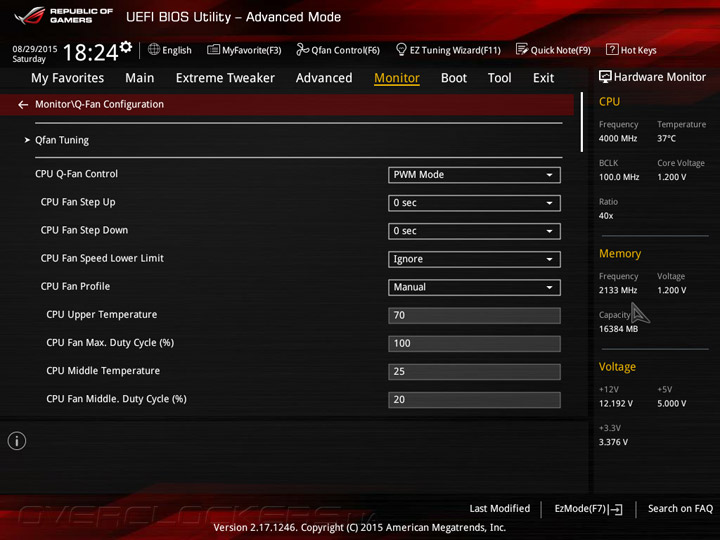
Task: Click the 100.0 MHz BCLK value
Action: pos(619,177)
